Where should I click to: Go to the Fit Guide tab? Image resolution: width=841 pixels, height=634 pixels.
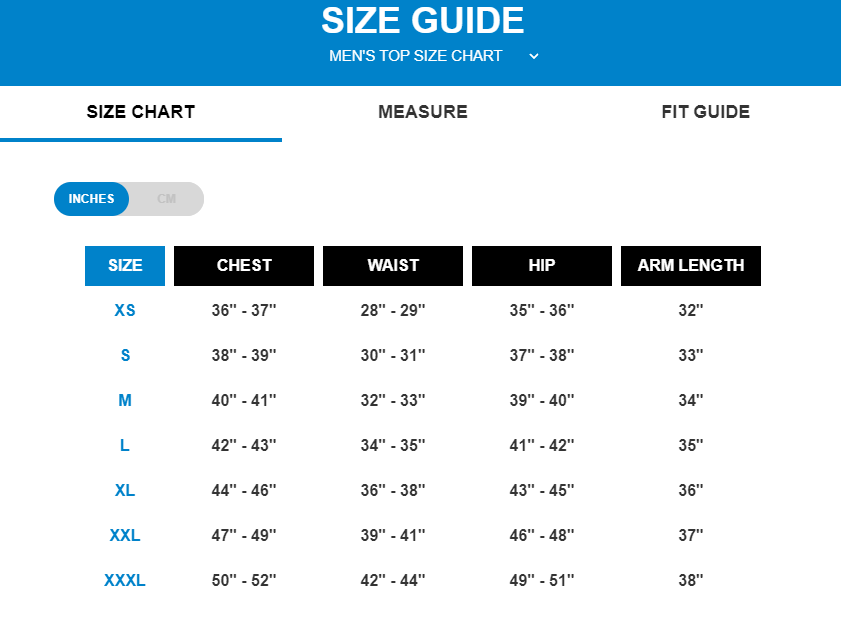[705, 112]
